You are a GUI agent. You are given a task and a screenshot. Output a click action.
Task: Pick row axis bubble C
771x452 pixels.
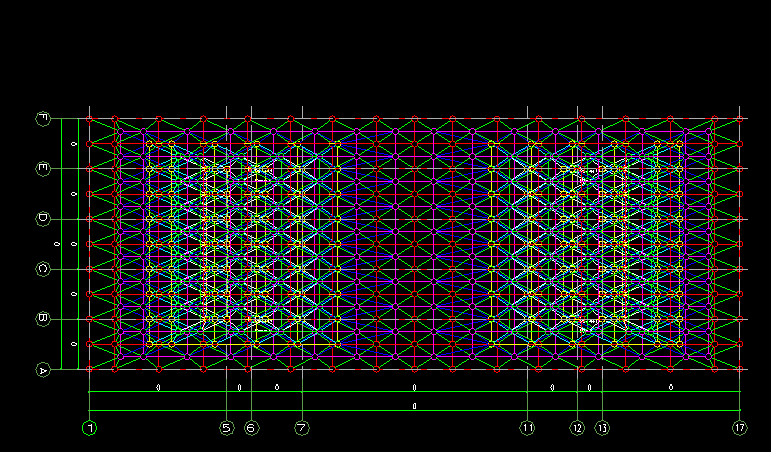tap(42, 269)
